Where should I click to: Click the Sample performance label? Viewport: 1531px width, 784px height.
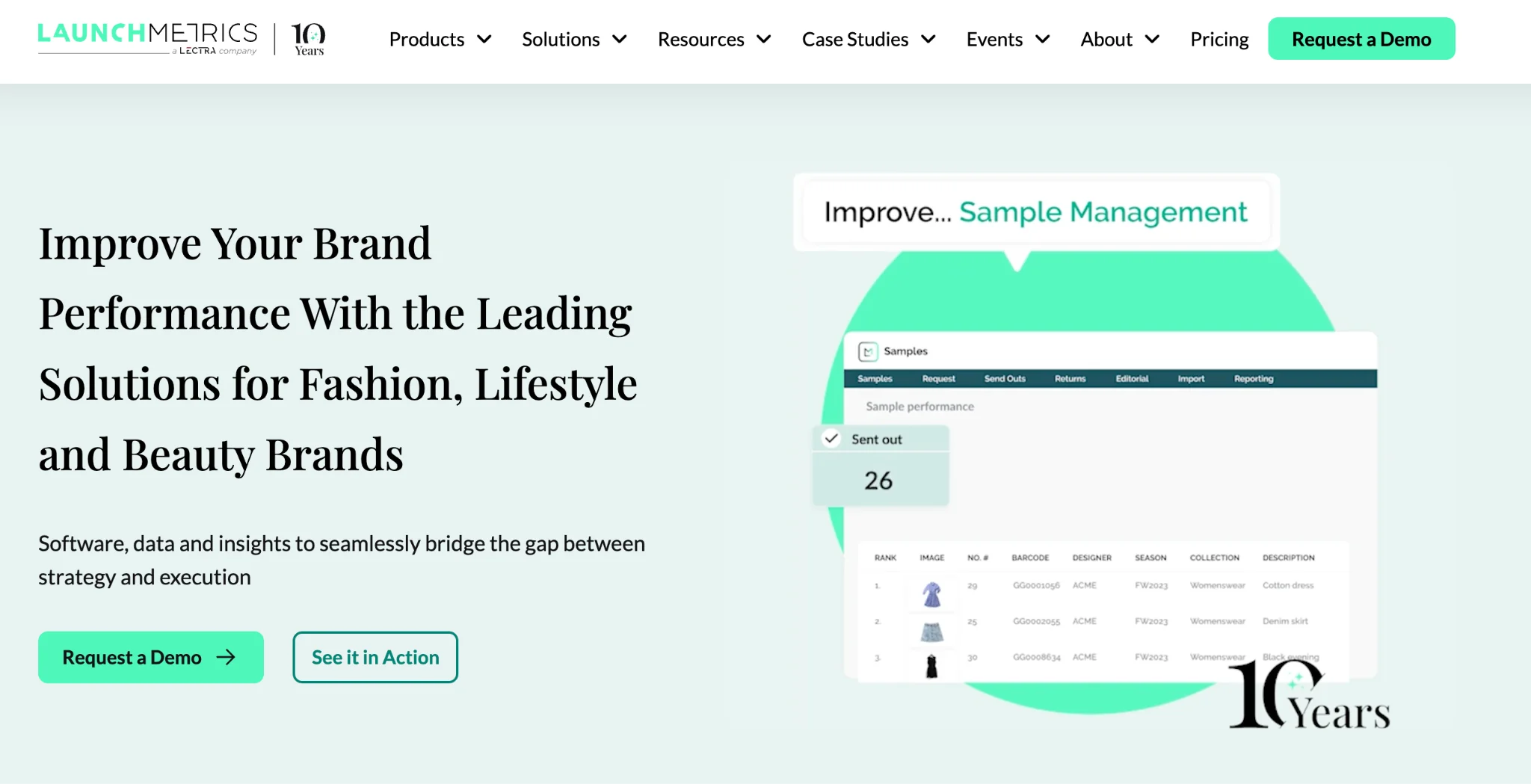point(919,407)
